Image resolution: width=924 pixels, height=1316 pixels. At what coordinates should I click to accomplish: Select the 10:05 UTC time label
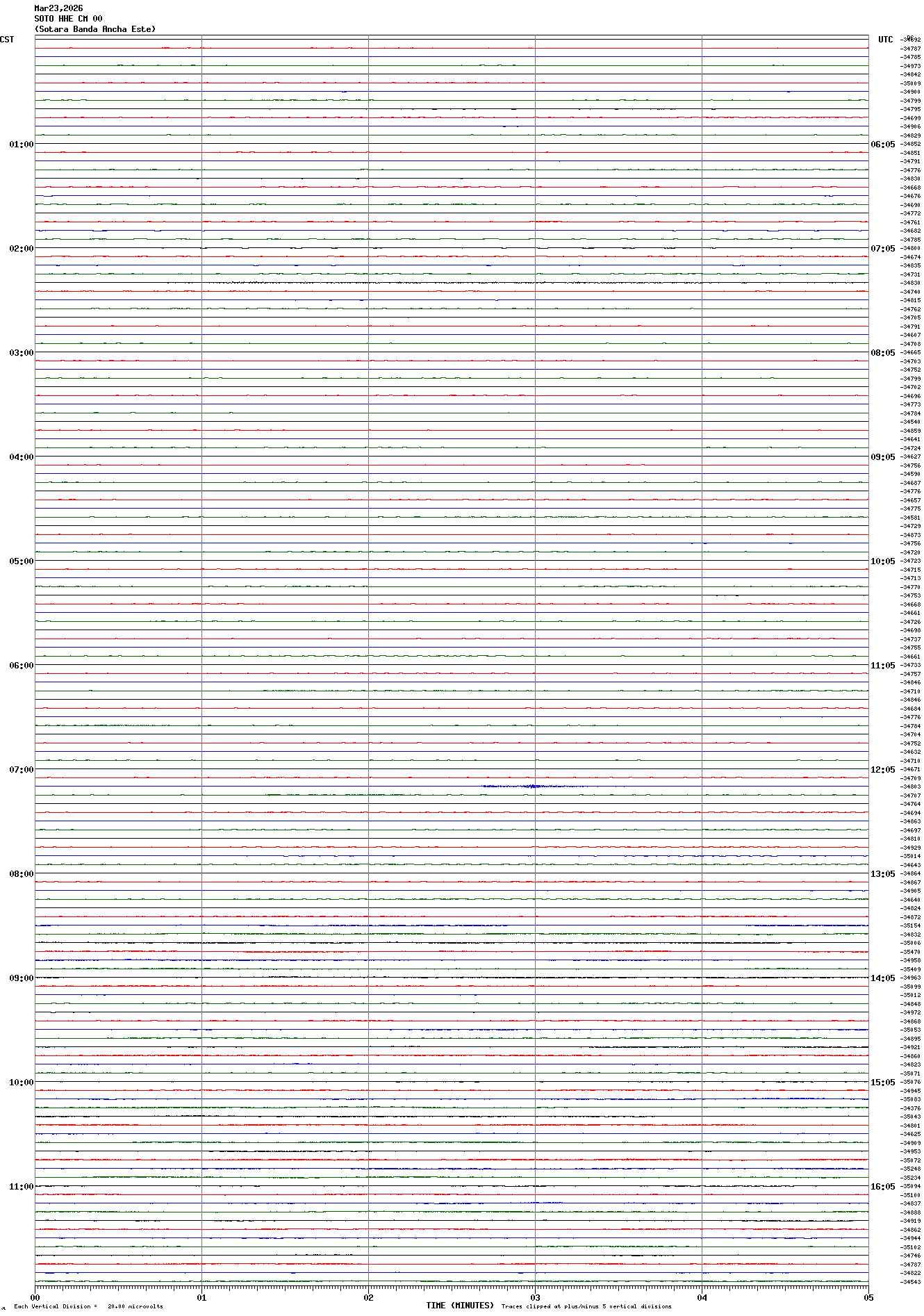[x=882, y=561]
